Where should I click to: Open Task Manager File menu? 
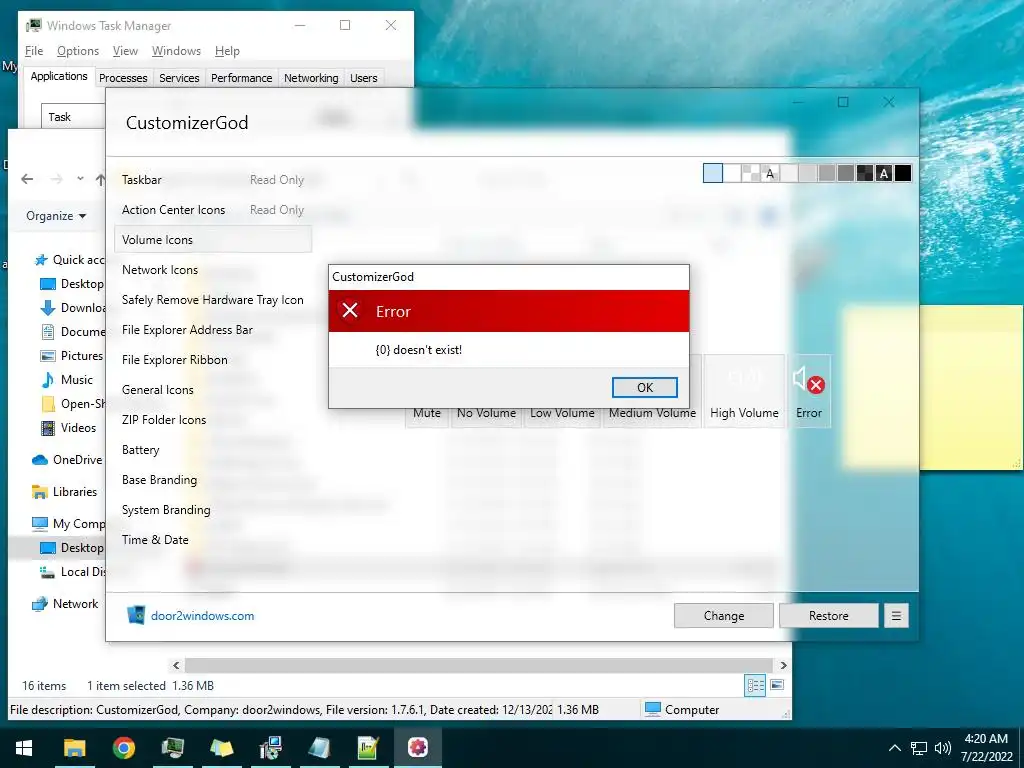coord(34,51)
